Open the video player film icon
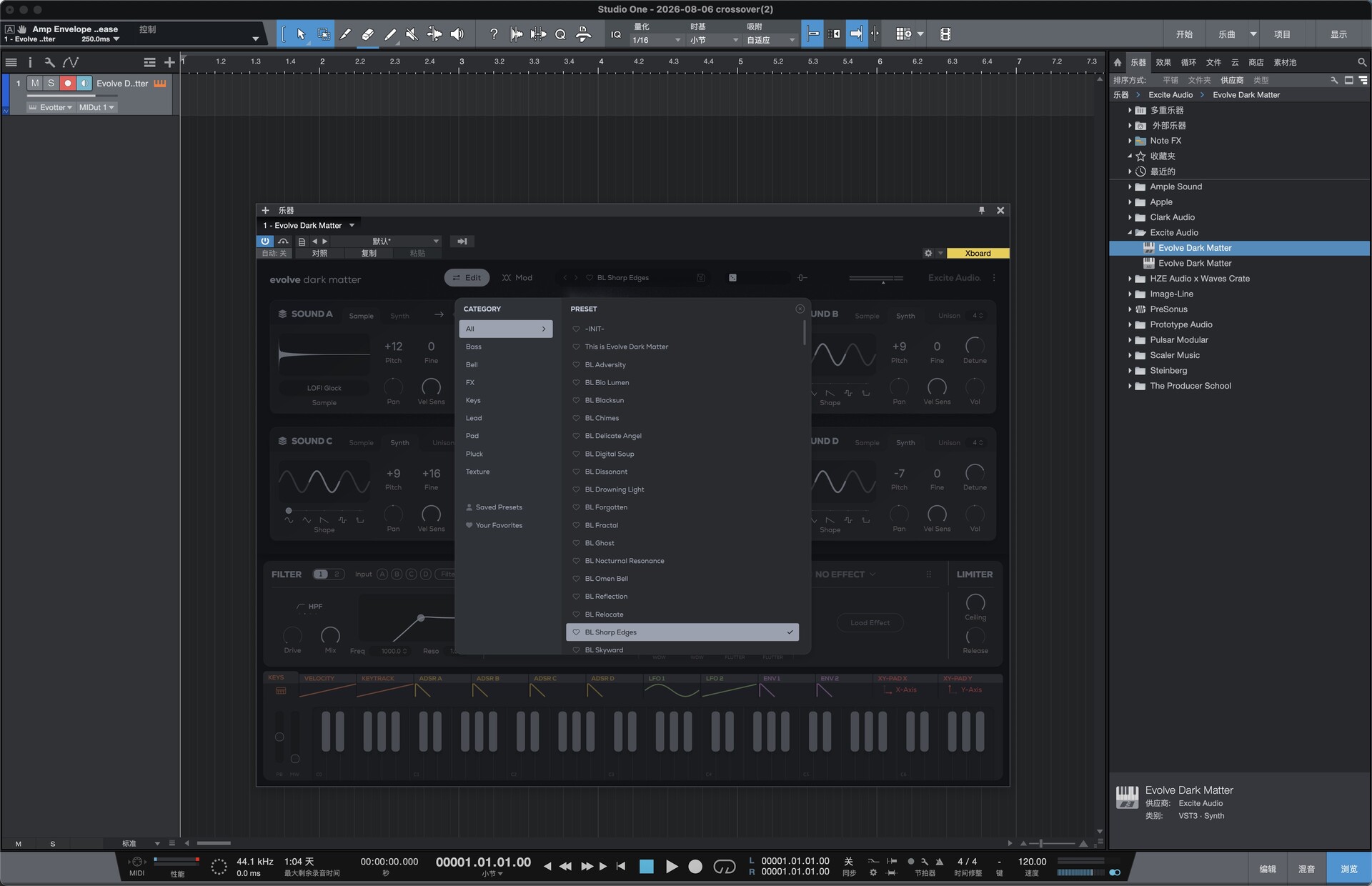 pyautogui.click(x=945, y=34)
